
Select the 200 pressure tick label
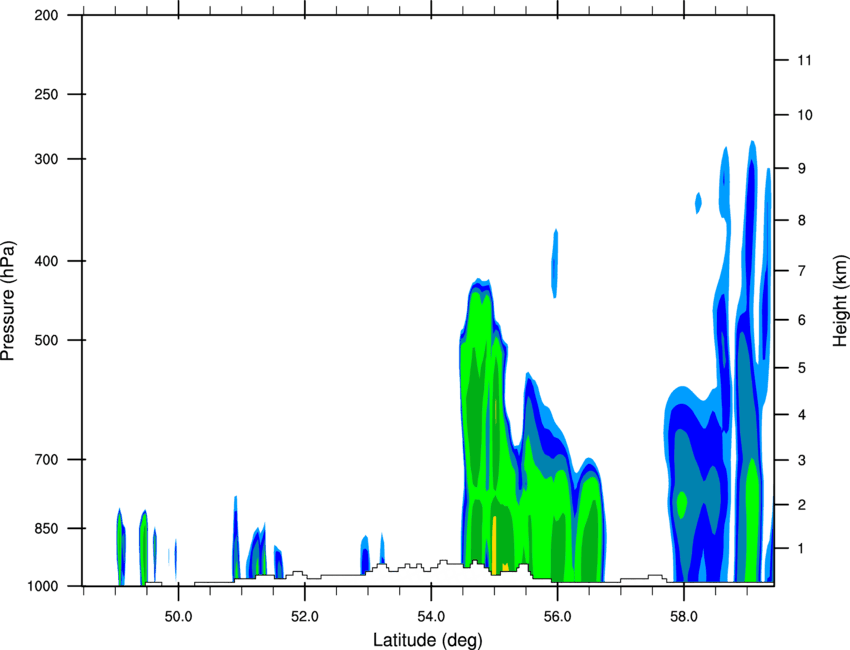click(46, 15)
